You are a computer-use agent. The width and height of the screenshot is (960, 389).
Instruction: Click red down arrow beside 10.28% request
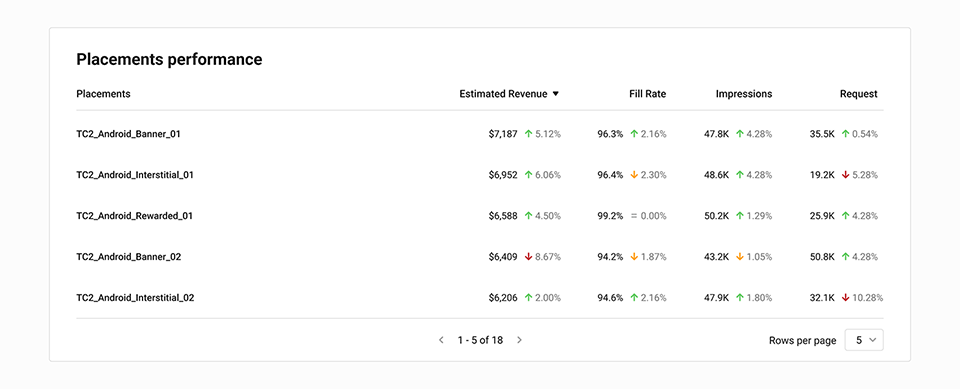tap(846, 298)
